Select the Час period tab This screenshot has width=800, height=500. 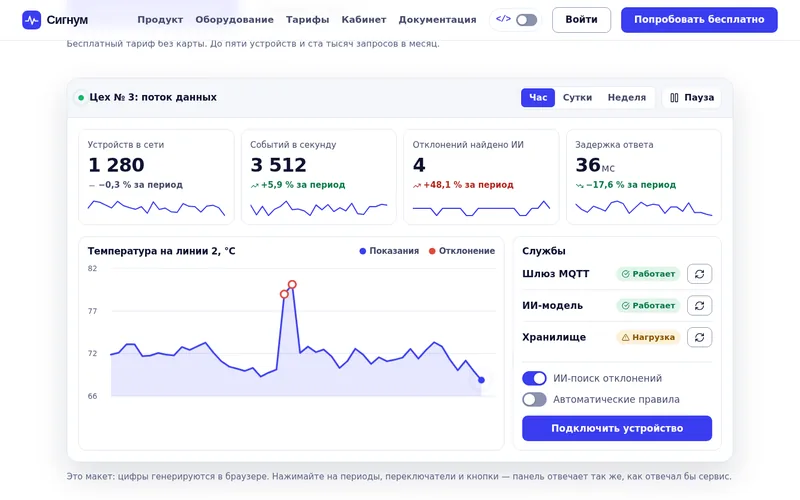coord(538,97)
